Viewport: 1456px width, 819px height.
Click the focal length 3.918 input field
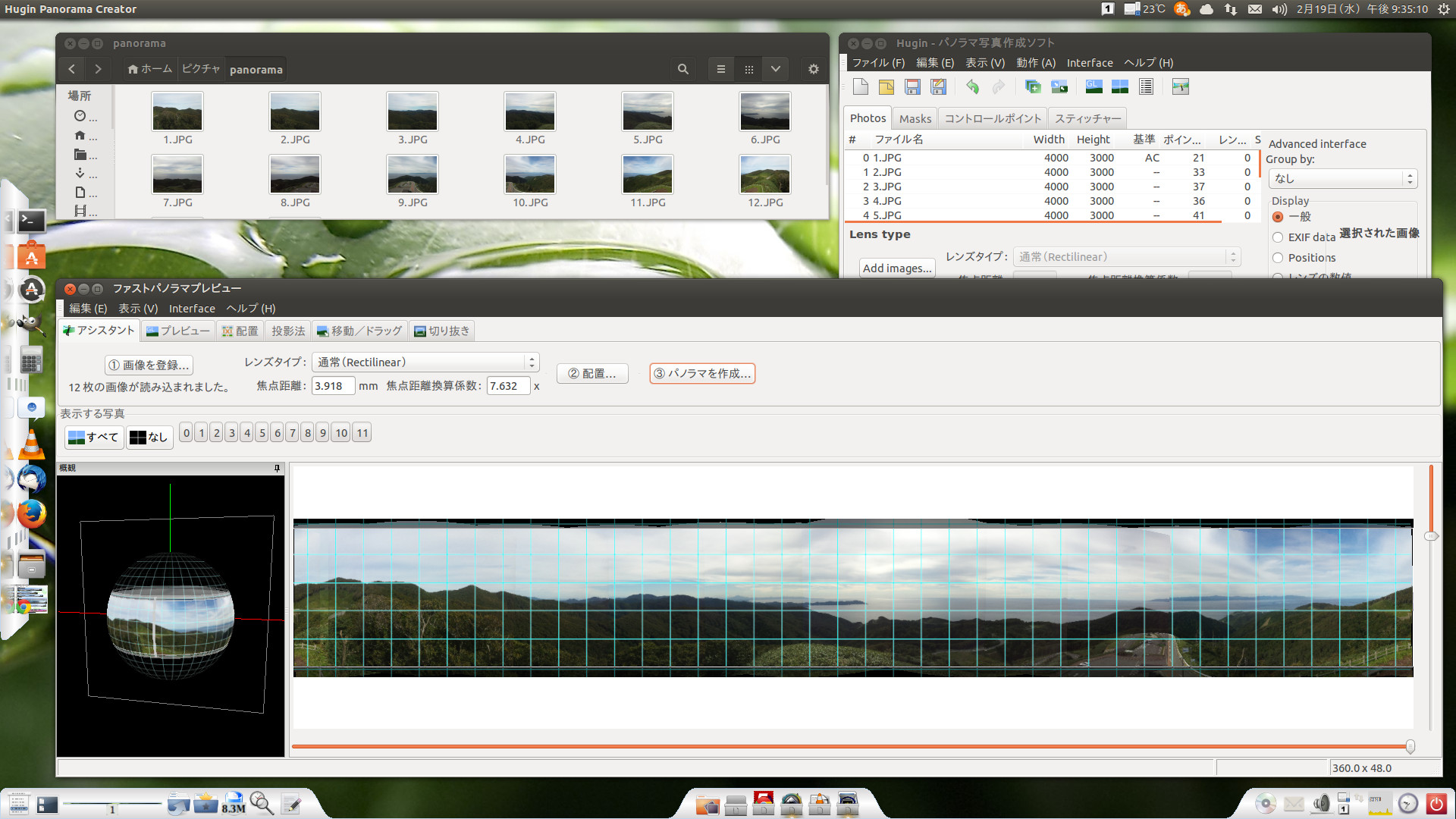(333, 386)
